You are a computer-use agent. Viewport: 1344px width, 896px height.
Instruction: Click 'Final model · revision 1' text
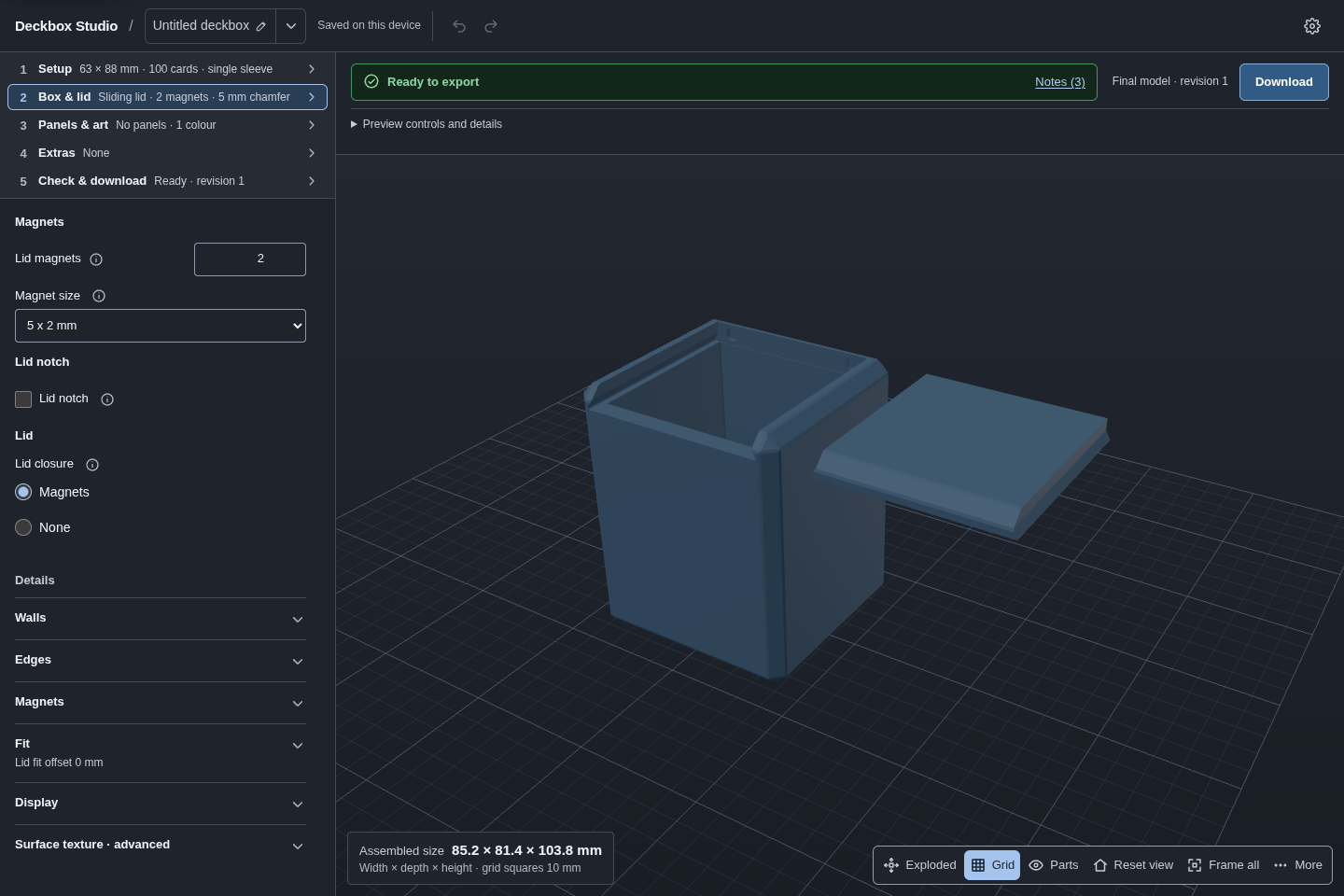[1170, 81]
